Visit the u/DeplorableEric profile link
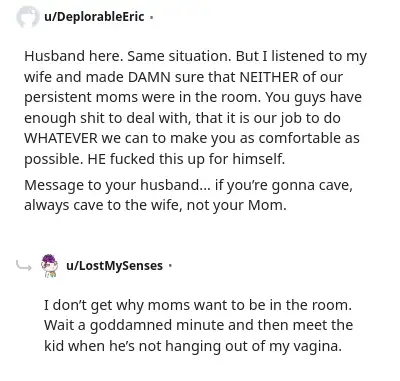 pyautogui.click(x=94, y=16)
